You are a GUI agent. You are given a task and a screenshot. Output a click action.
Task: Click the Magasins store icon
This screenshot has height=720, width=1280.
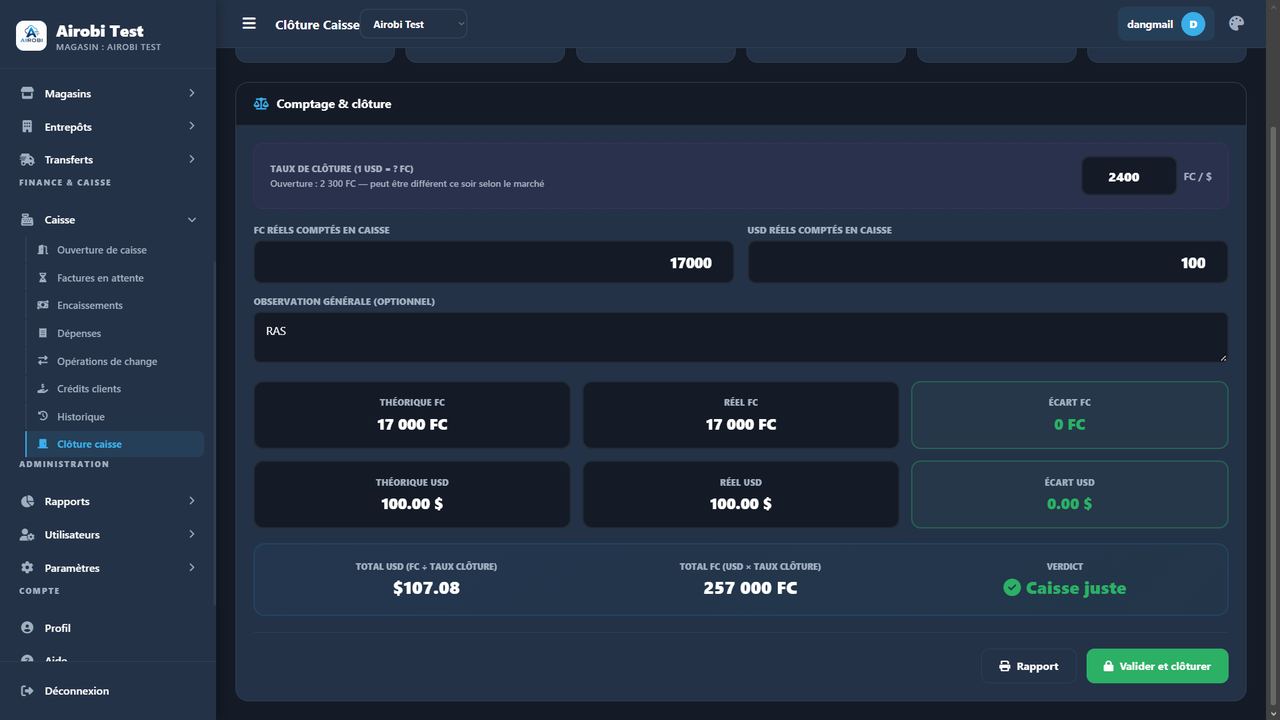pyautogui.click(x=27, y=93)
